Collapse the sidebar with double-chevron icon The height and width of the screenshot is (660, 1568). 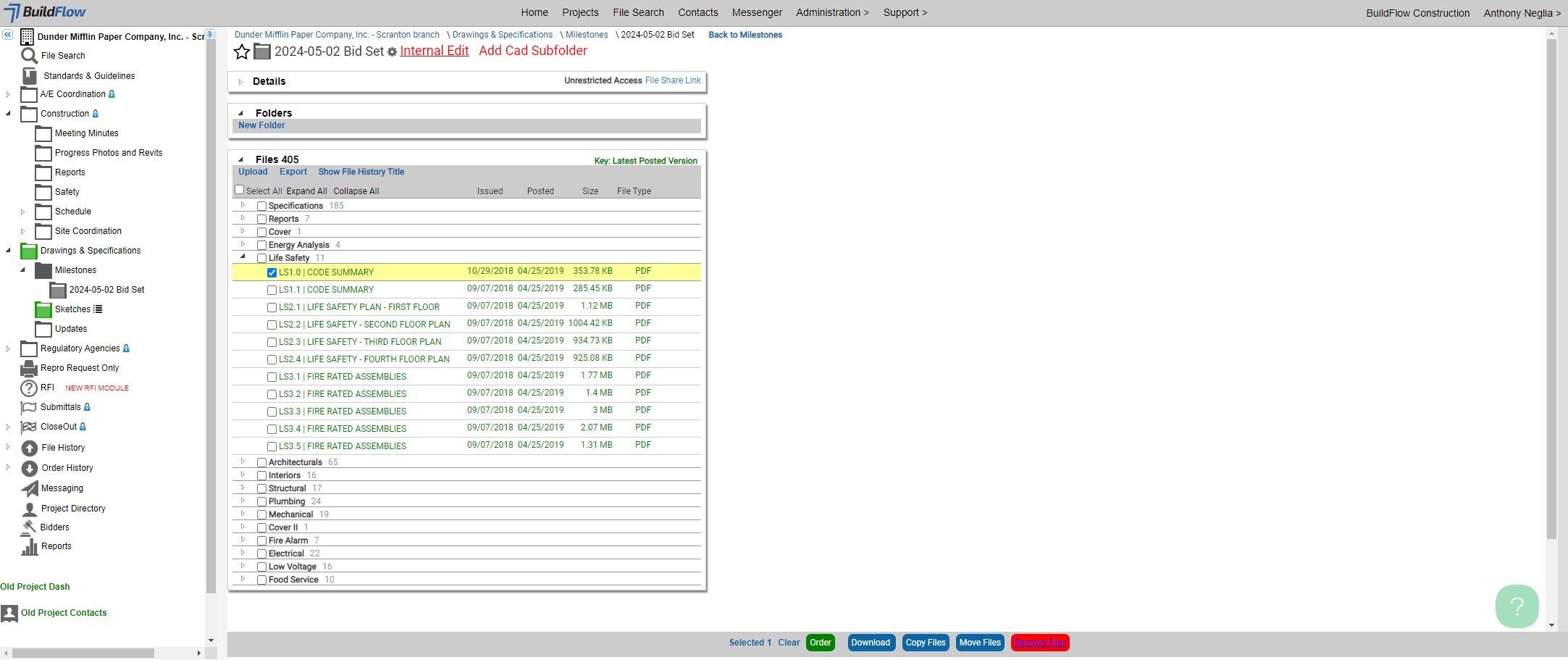(x=7, y=35)
